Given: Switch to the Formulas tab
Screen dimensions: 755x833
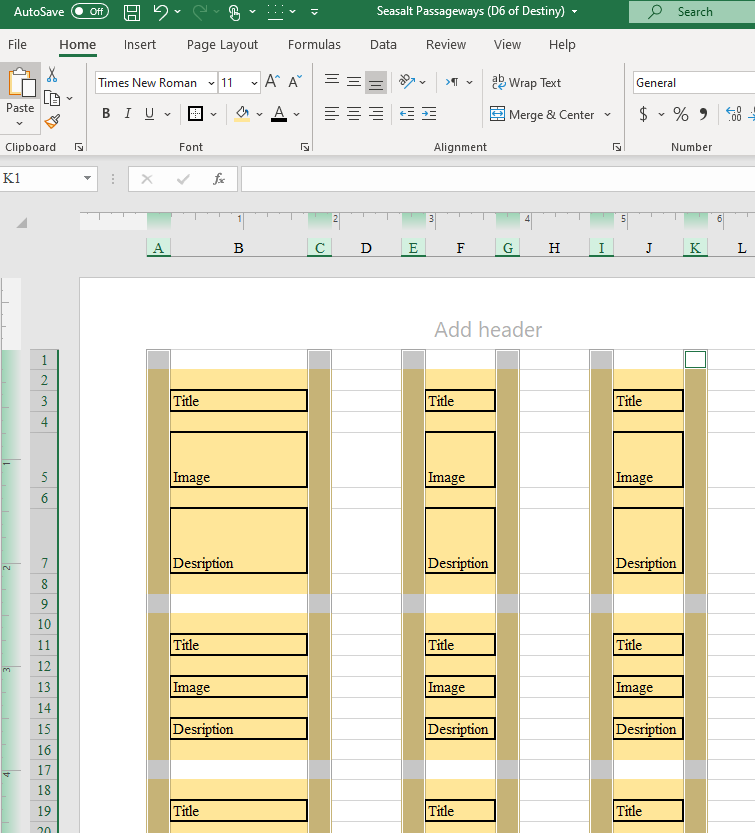Looking at the screenshot, I should (x=314, y=44).
